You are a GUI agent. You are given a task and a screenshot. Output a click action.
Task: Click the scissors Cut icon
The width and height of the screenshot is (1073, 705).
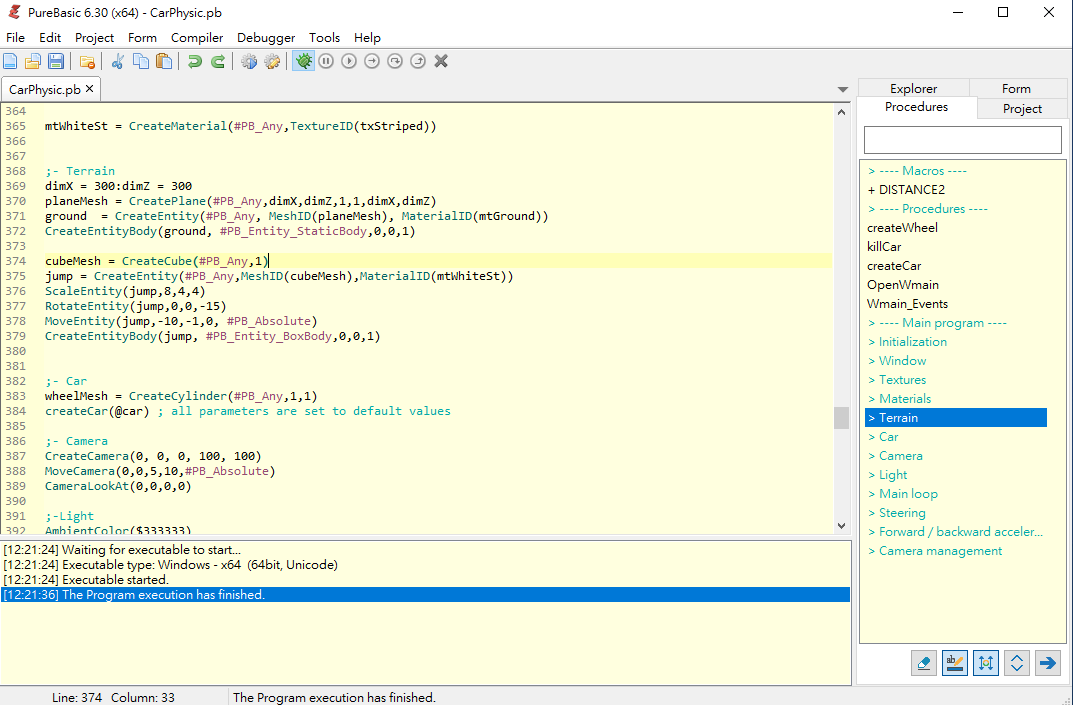pos(117,62)
